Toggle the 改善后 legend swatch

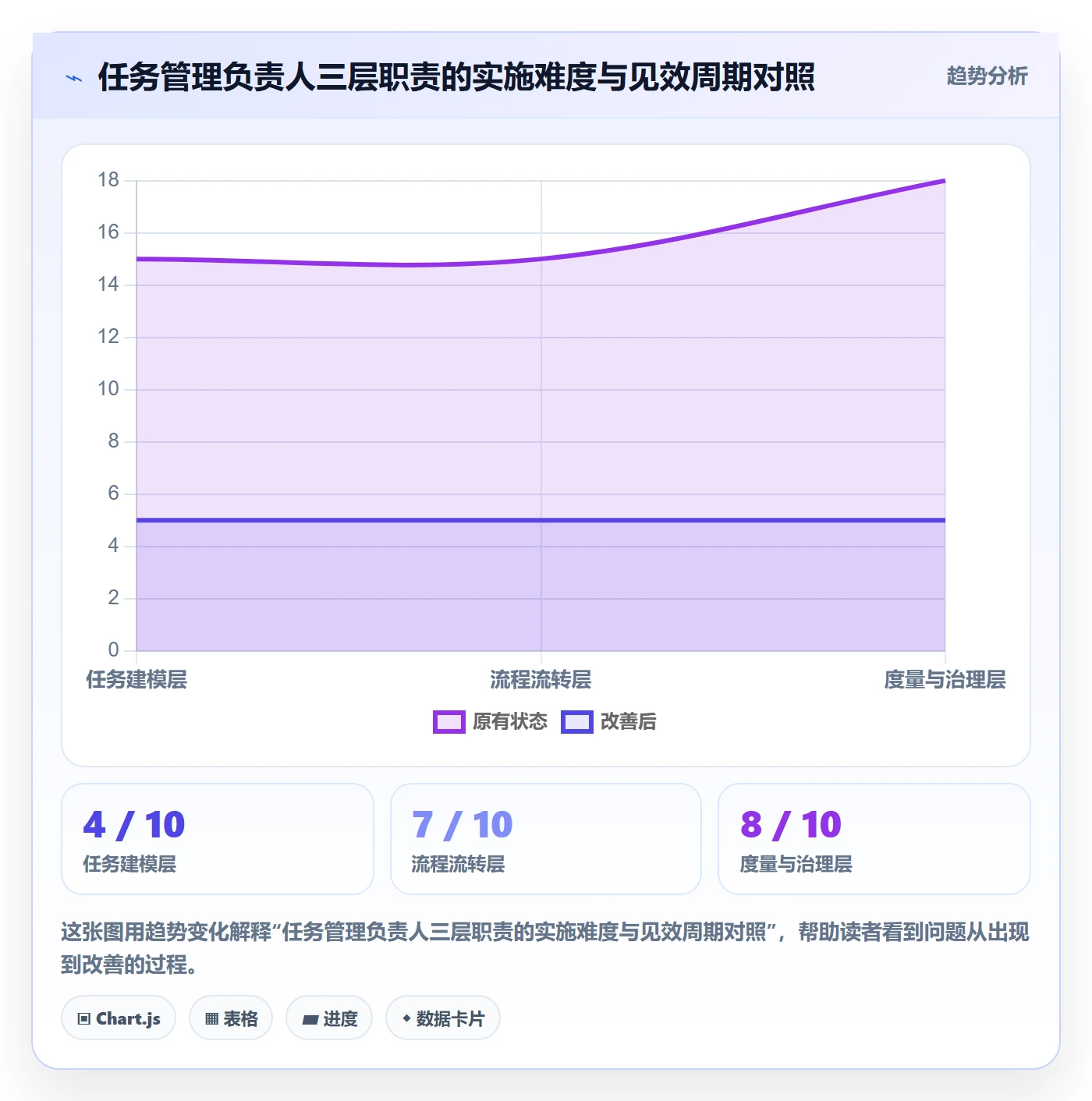[577, 722]
